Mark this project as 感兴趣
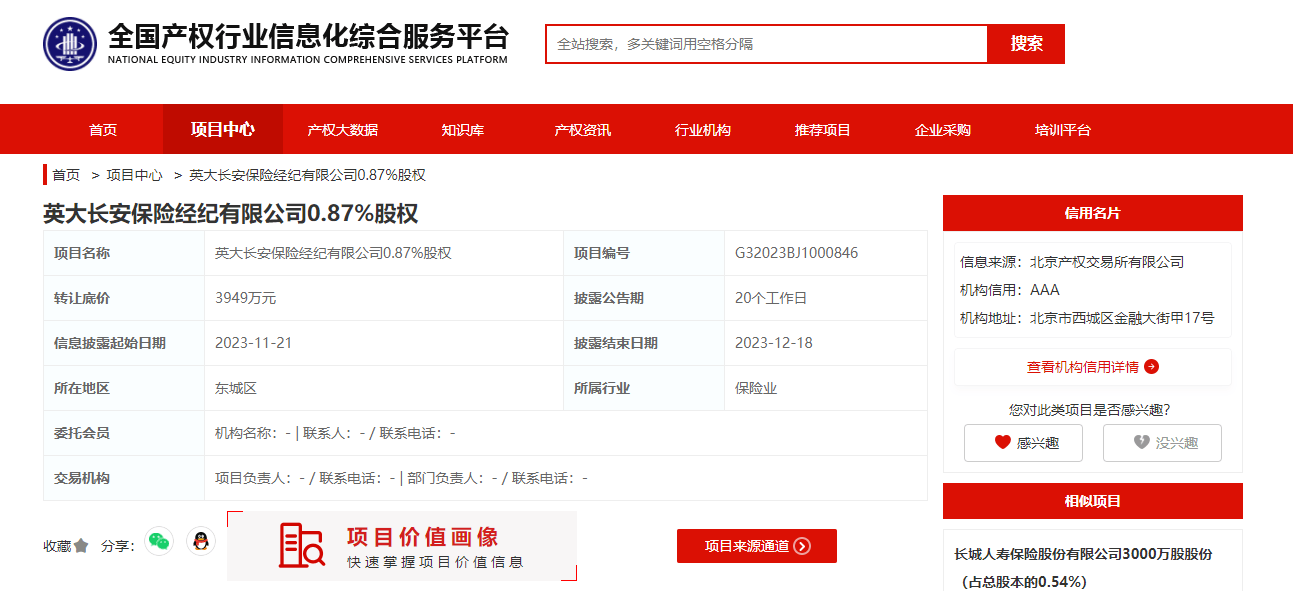This screenshot has height=591, width=1293. click(1022, 442)
